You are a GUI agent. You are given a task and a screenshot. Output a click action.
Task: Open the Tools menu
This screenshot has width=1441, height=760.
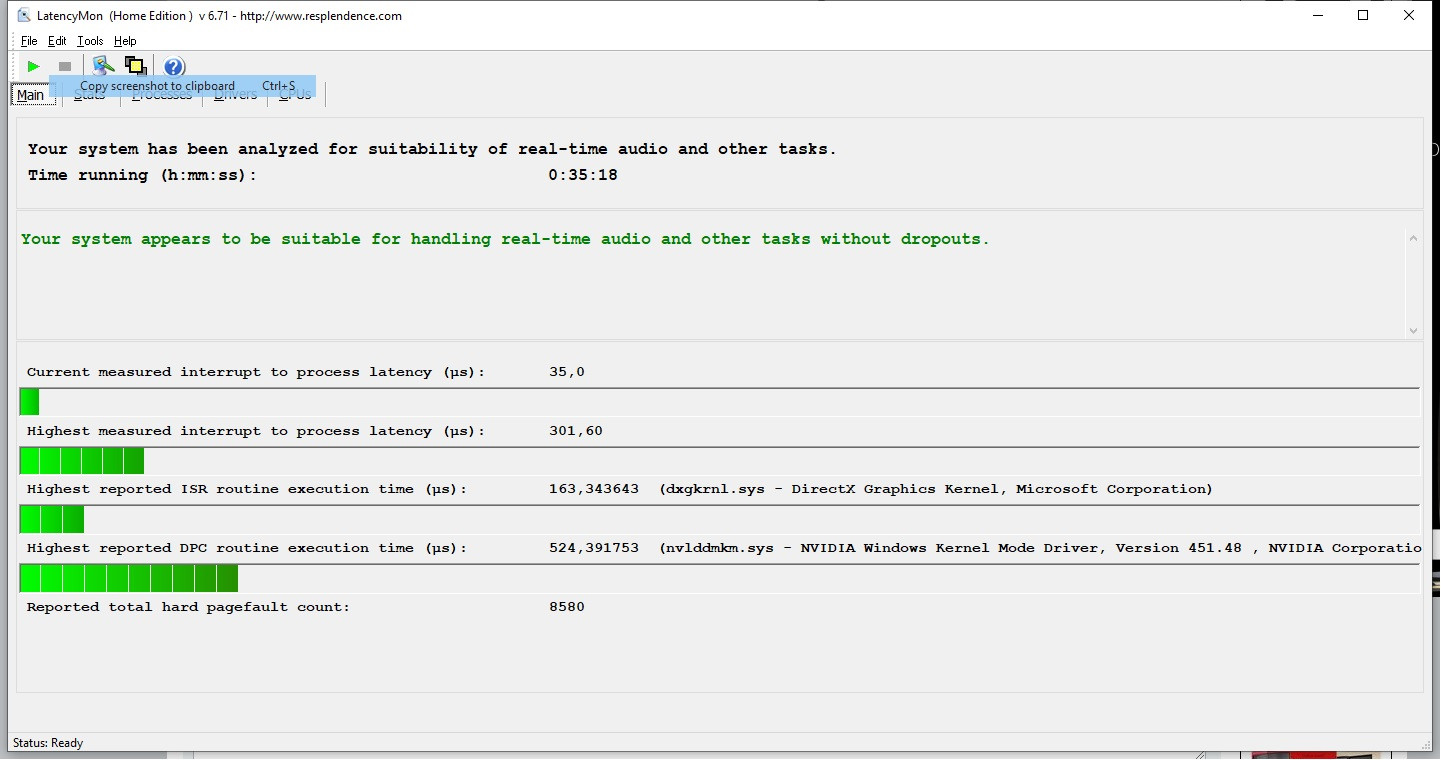click(90, 41)
